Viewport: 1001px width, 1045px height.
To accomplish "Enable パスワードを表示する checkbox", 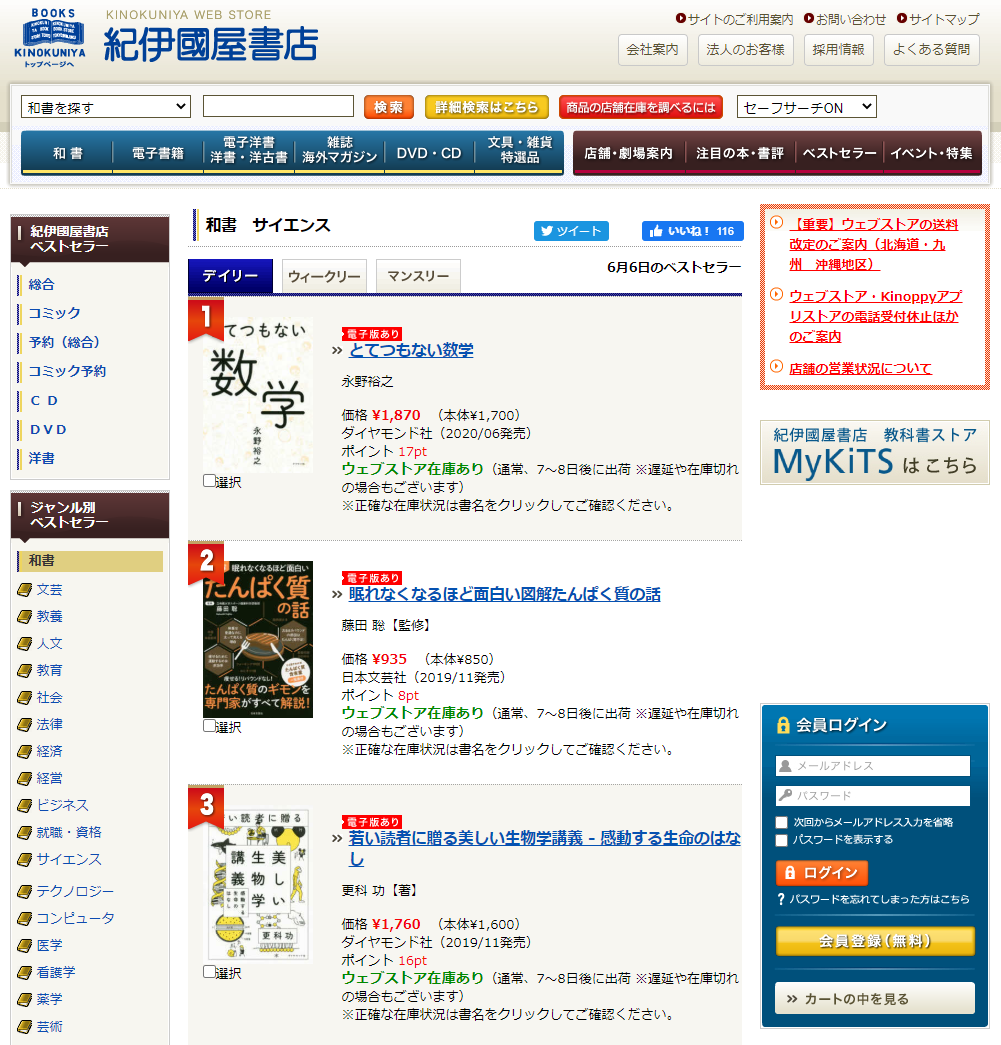I will tap(782, 840).
